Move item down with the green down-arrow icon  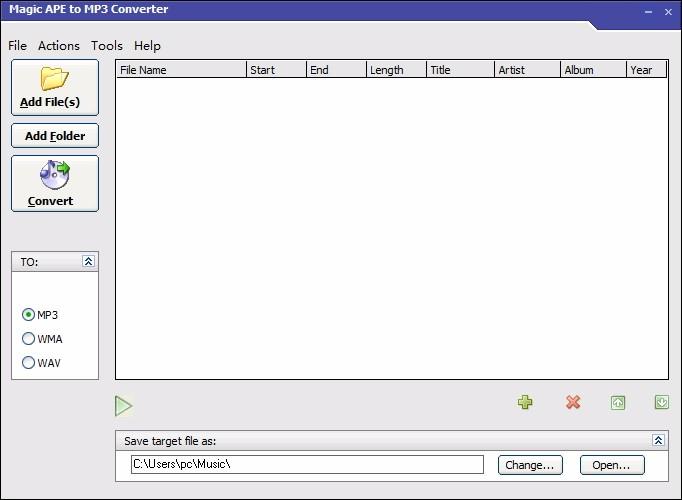coord(662,402)
